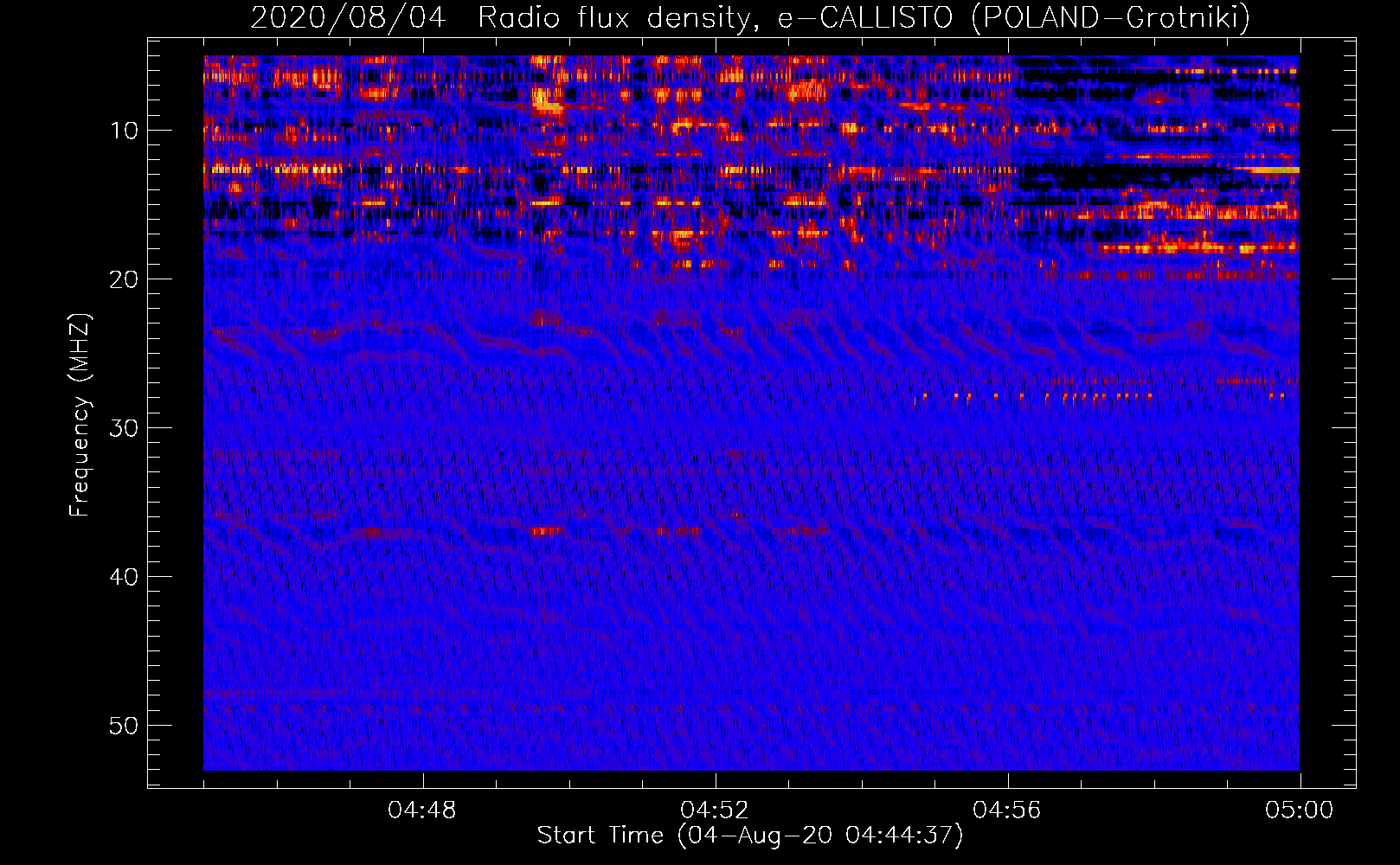The width and height of the screenshot is (1400, 865).
Task: Click the 'Start Time (04-Aug-20 04:44:37)' x-axis label
Action: click(750, 836)
